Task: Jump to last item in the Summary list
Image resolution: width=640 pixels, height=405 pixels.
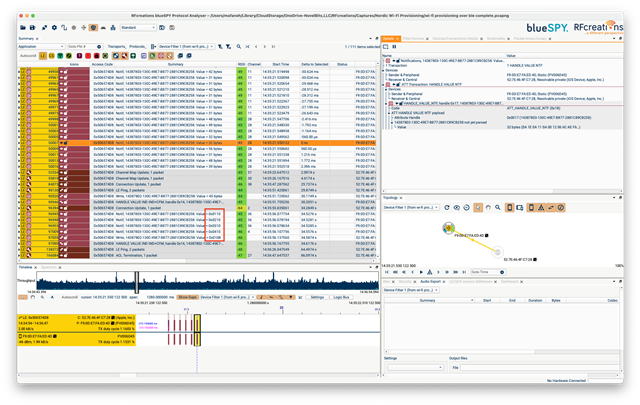Action: point(273,47)
